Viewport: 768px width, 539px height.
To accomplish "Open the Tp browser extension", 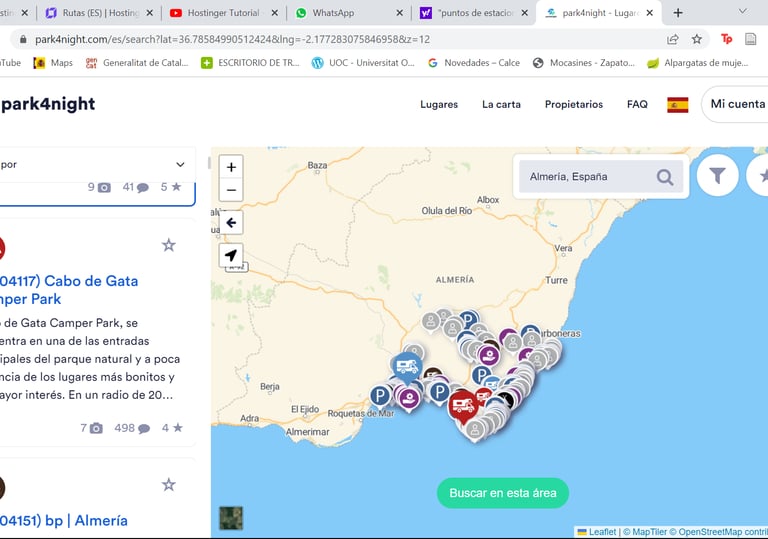I will coord(726,39).
